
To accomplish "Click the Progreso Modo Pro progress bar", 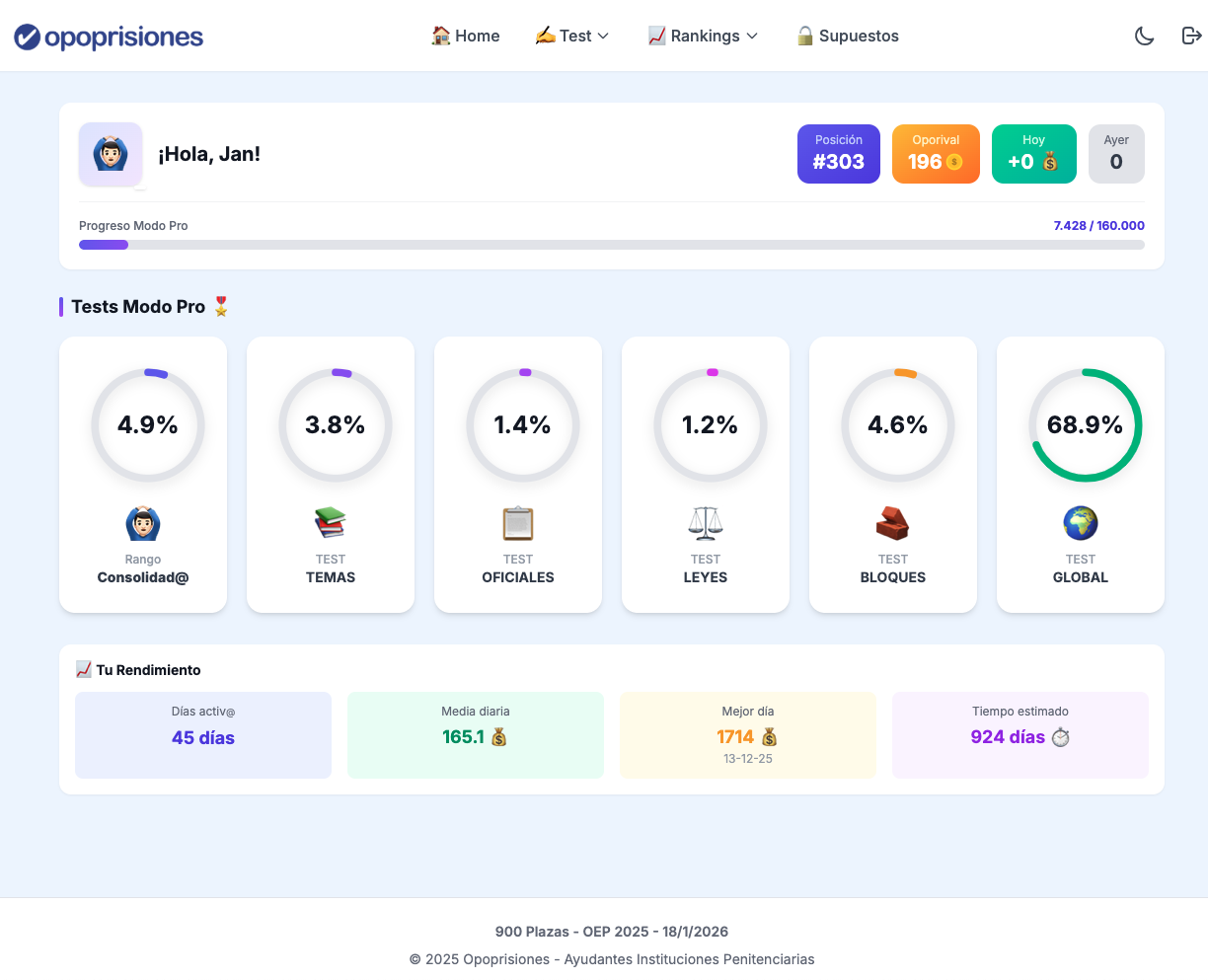I will 611,245.
